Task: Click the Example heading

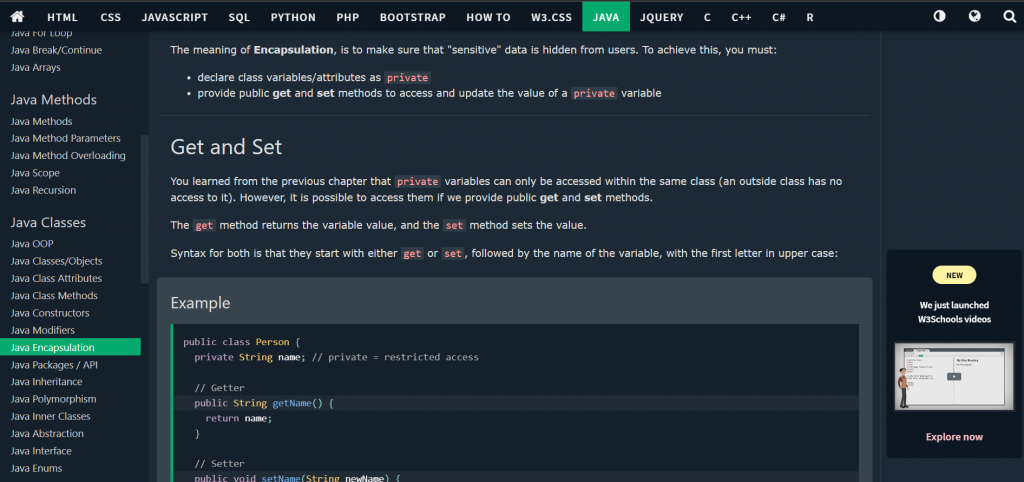Action: pyautogui.click(x=200, y=303)
